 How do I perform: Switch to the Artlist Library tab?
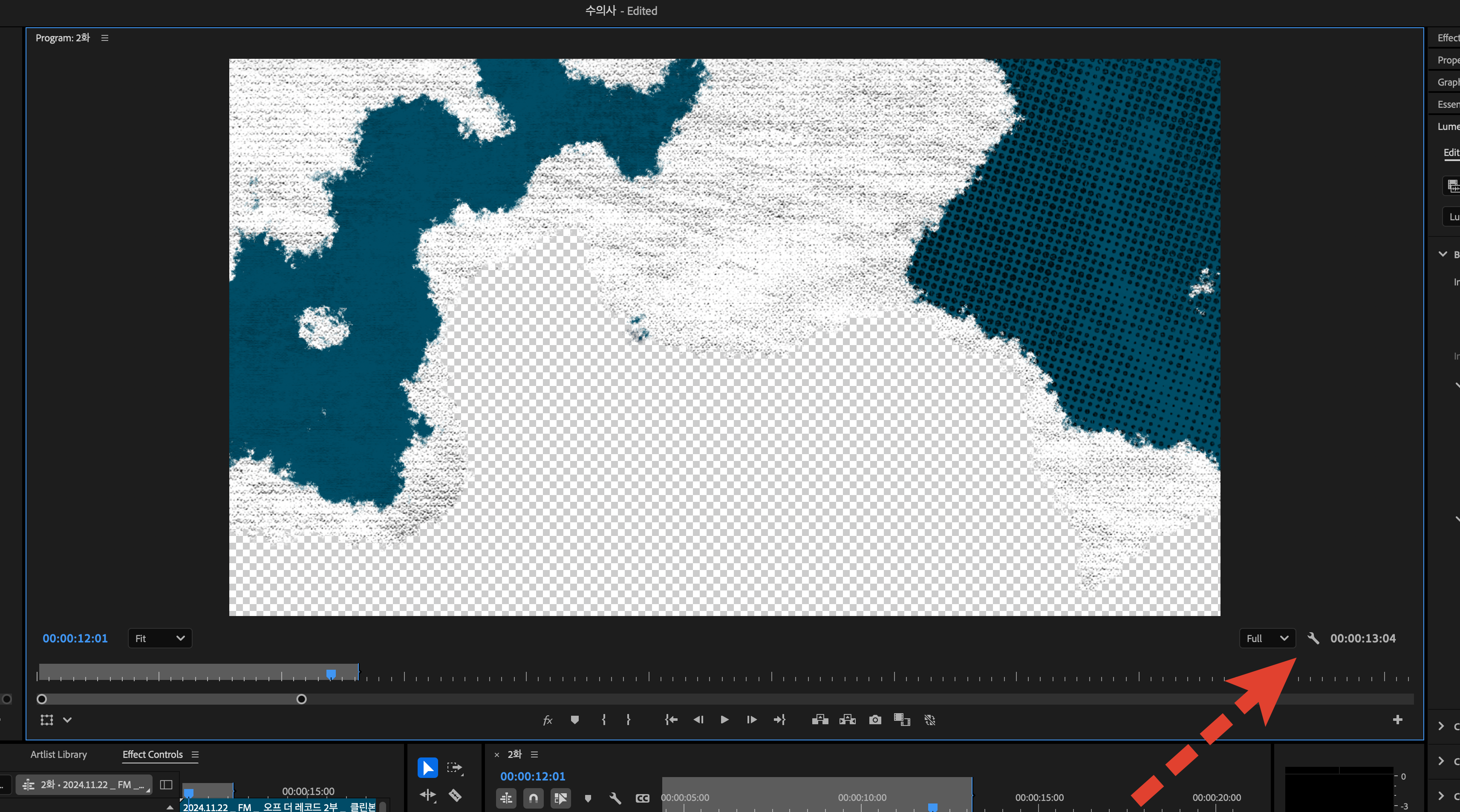58,754
